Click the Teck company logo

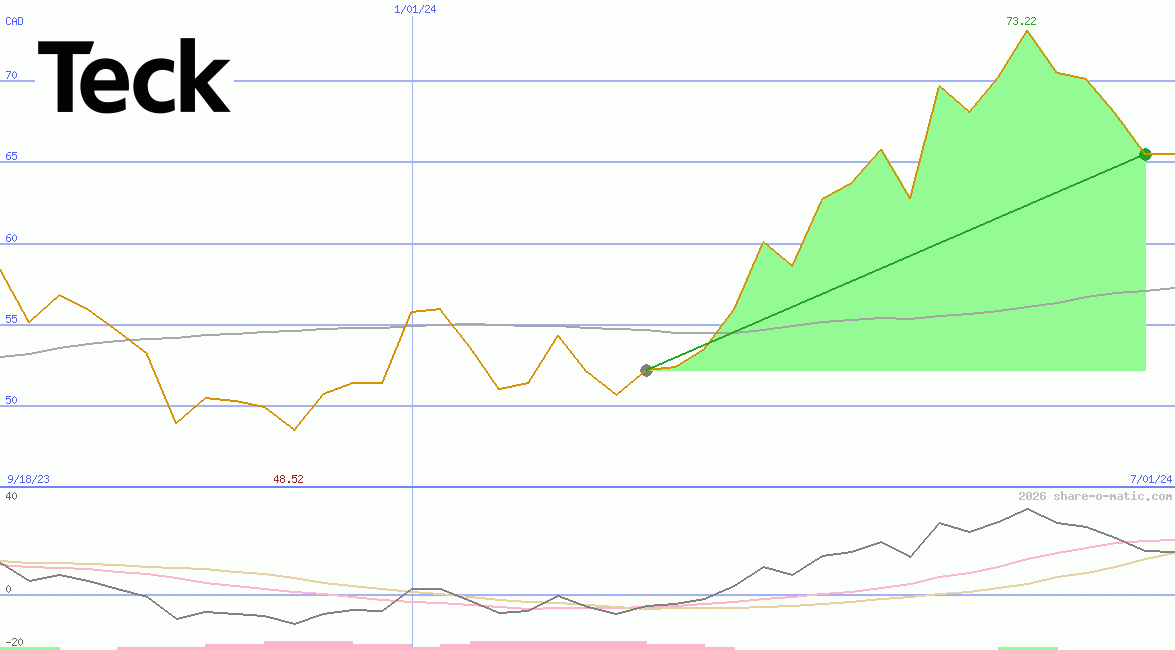coord(134,76)
